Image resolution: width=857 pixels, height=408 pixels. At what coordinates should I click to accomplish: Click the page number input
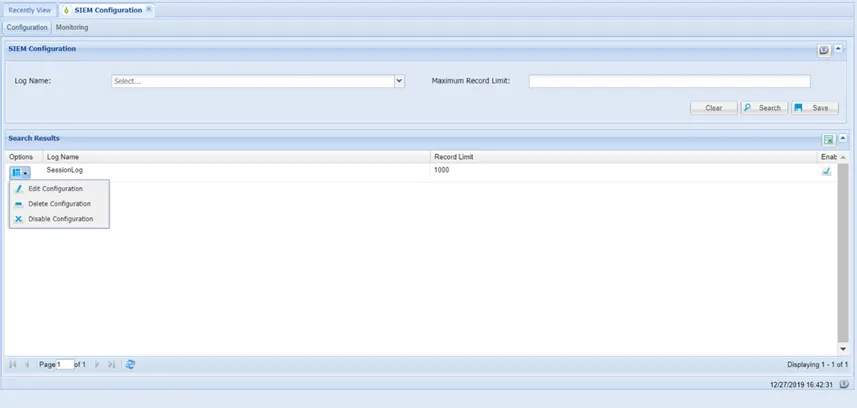click(65, 364)
